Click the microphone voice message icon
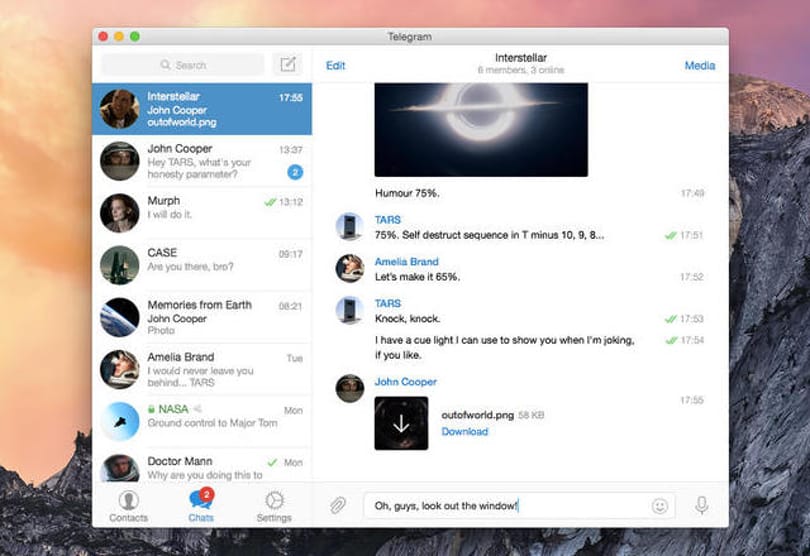This screenshot has width=810, height=556. tap(702, 505)
